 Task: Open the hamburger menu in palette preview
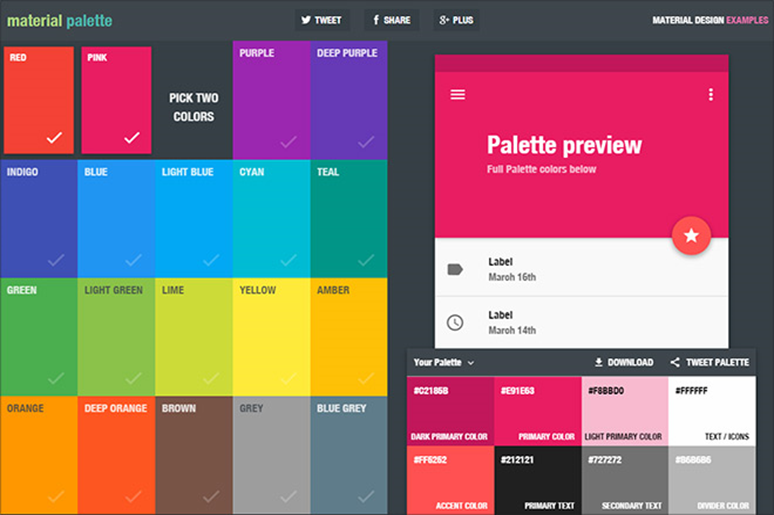tap(458, 94)
